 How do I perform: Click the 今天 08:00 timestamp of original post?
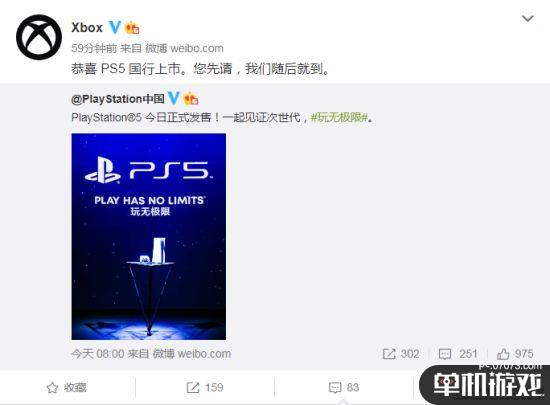[98, 354]
